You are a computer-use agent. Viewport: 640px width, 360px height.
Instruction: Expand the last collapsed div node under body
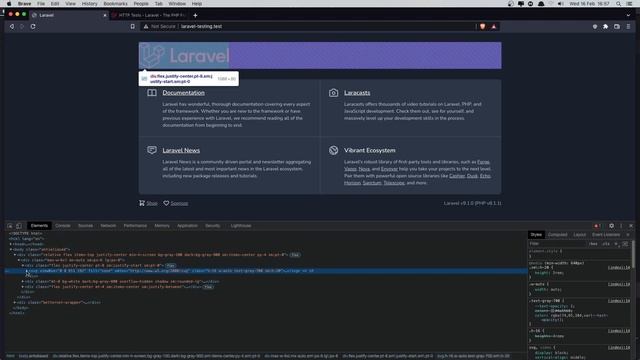pyautogui.click(x=15, y=302)
